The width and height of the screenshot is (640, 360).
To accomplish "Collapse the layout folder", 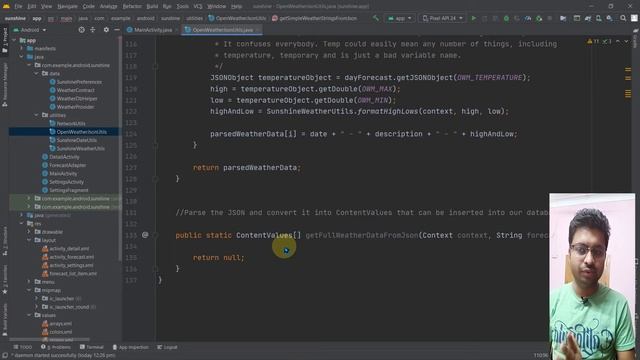I will click(29, 240).
